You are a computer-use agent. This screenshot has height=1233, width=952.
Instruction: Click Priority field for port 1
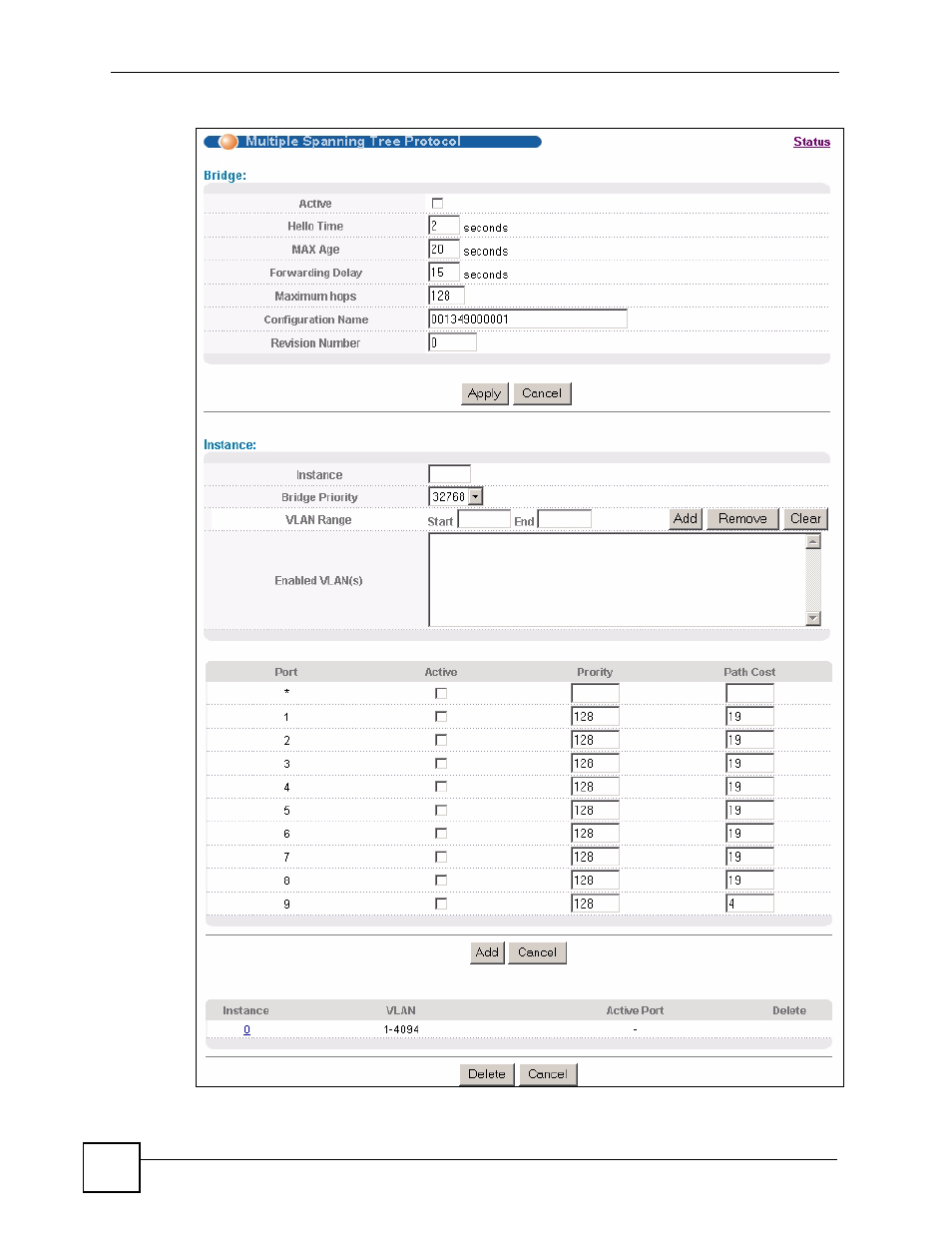click(595, 716)
